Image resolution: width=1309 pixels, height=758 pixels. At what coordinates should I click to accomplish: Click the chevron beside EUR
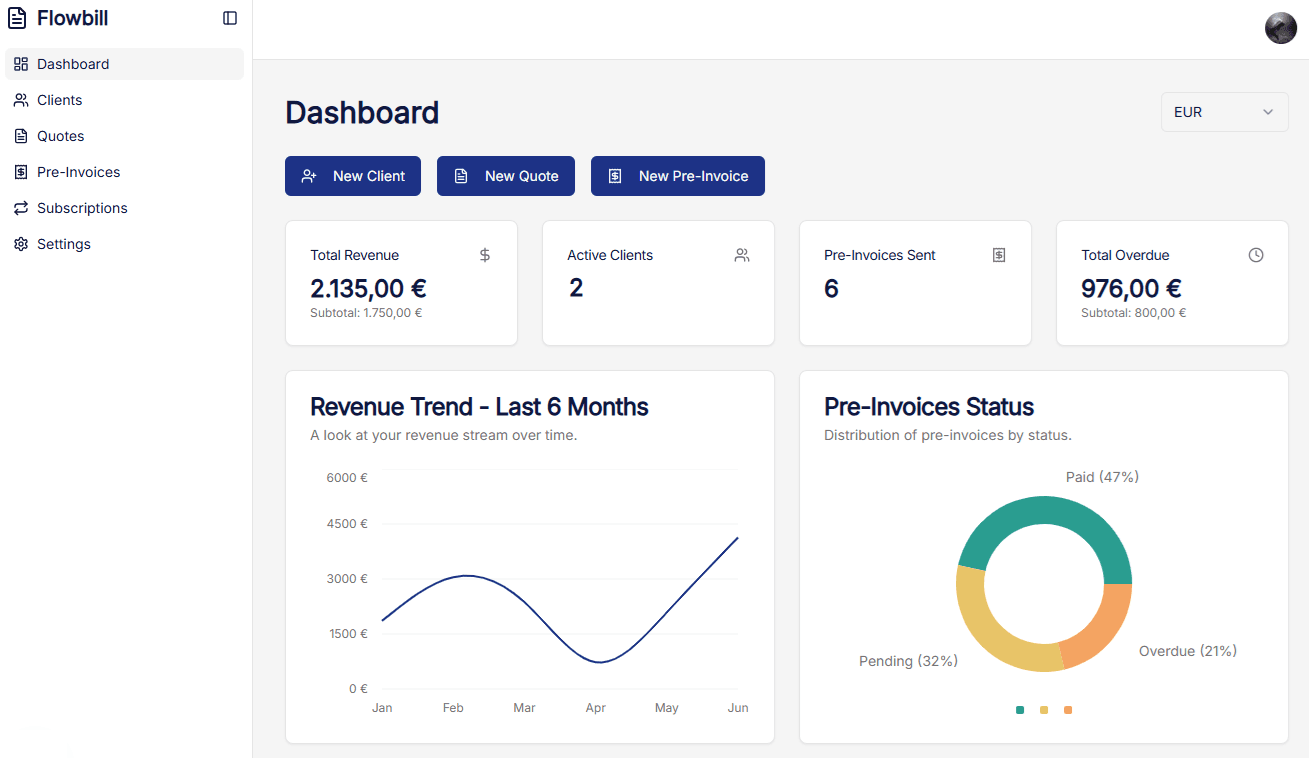click(1267, 112)
